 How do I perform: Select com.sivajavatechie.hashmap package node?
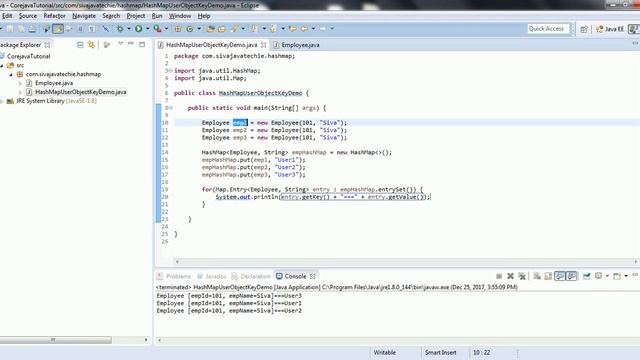click(x=63, y=74)
